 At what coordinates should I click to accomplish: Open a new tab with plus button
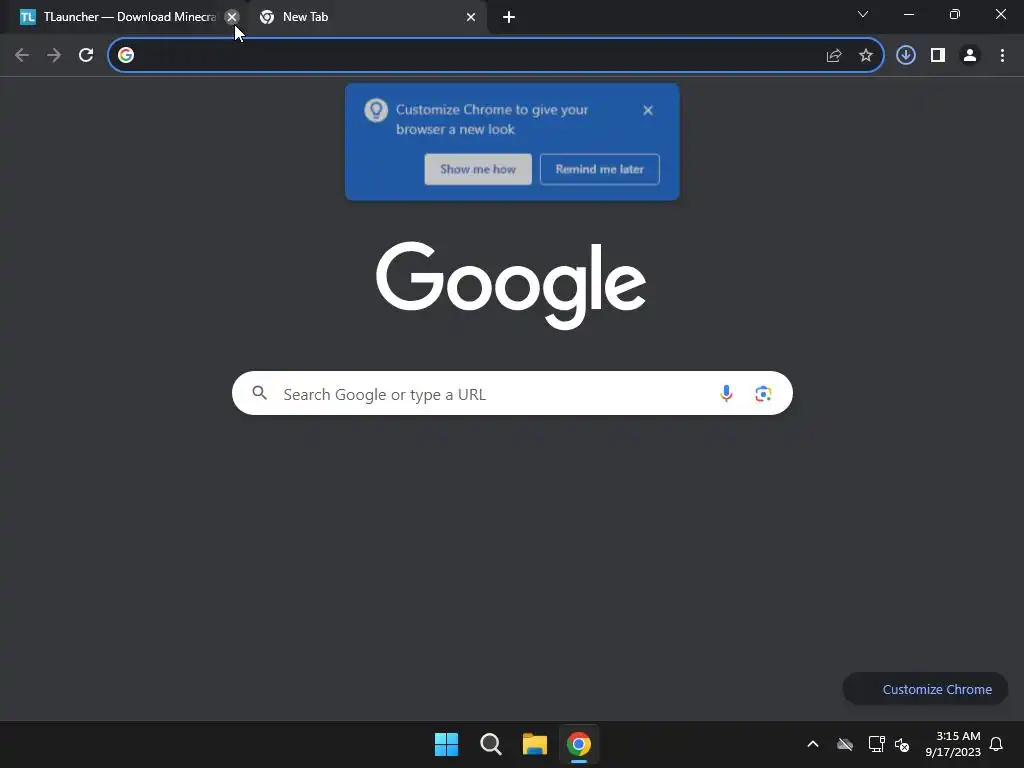pyautogui.click(x=509, y=17)
